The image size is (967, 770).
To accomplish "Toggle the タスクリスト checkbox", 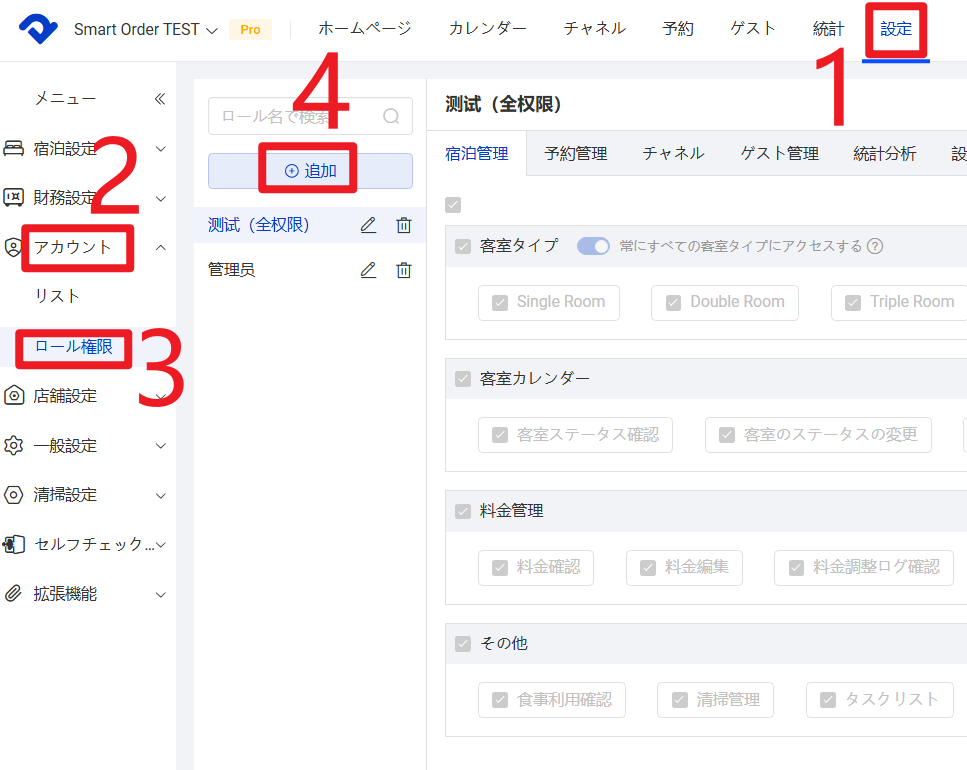I will coord(828,700).
